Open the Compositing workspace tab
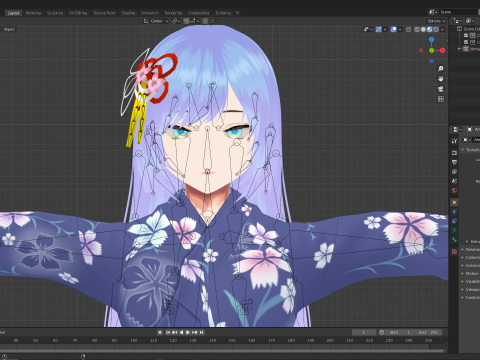The image size is (480, 360). (x=198, y=13)
